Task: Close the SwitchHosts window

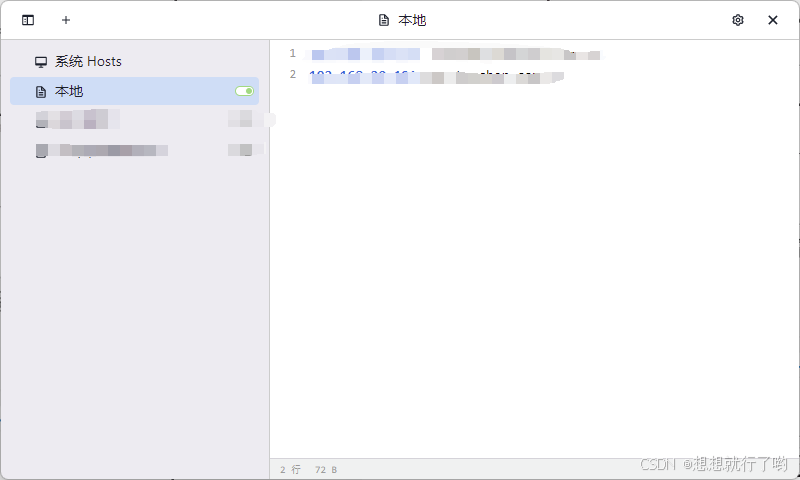Action: (773, 20)
